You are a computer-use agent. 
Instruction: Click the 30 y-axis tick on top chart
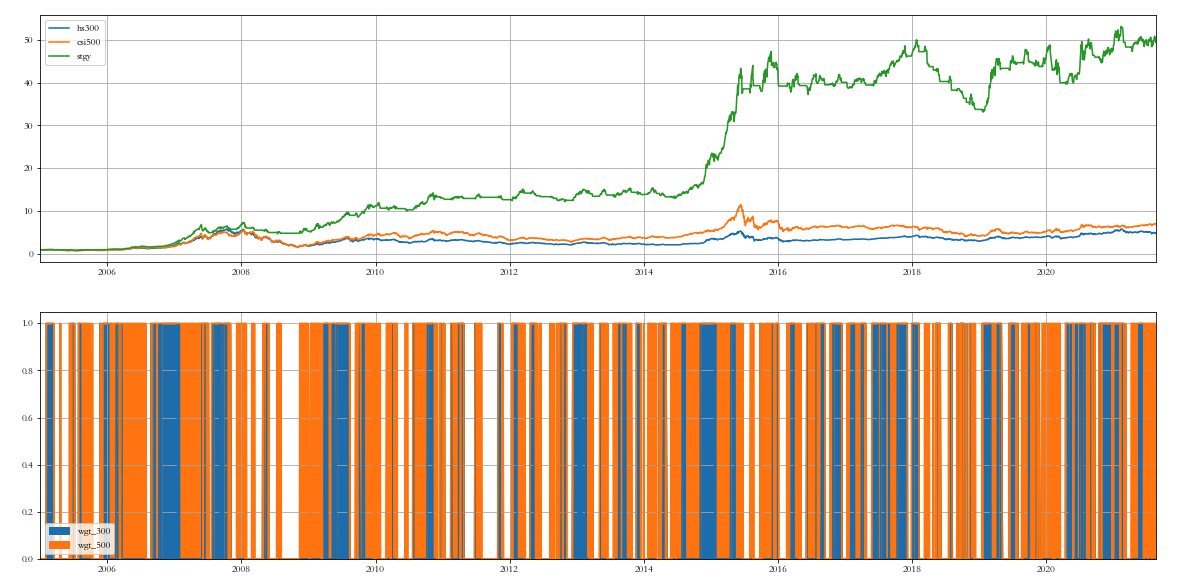[x=30, y=126]
